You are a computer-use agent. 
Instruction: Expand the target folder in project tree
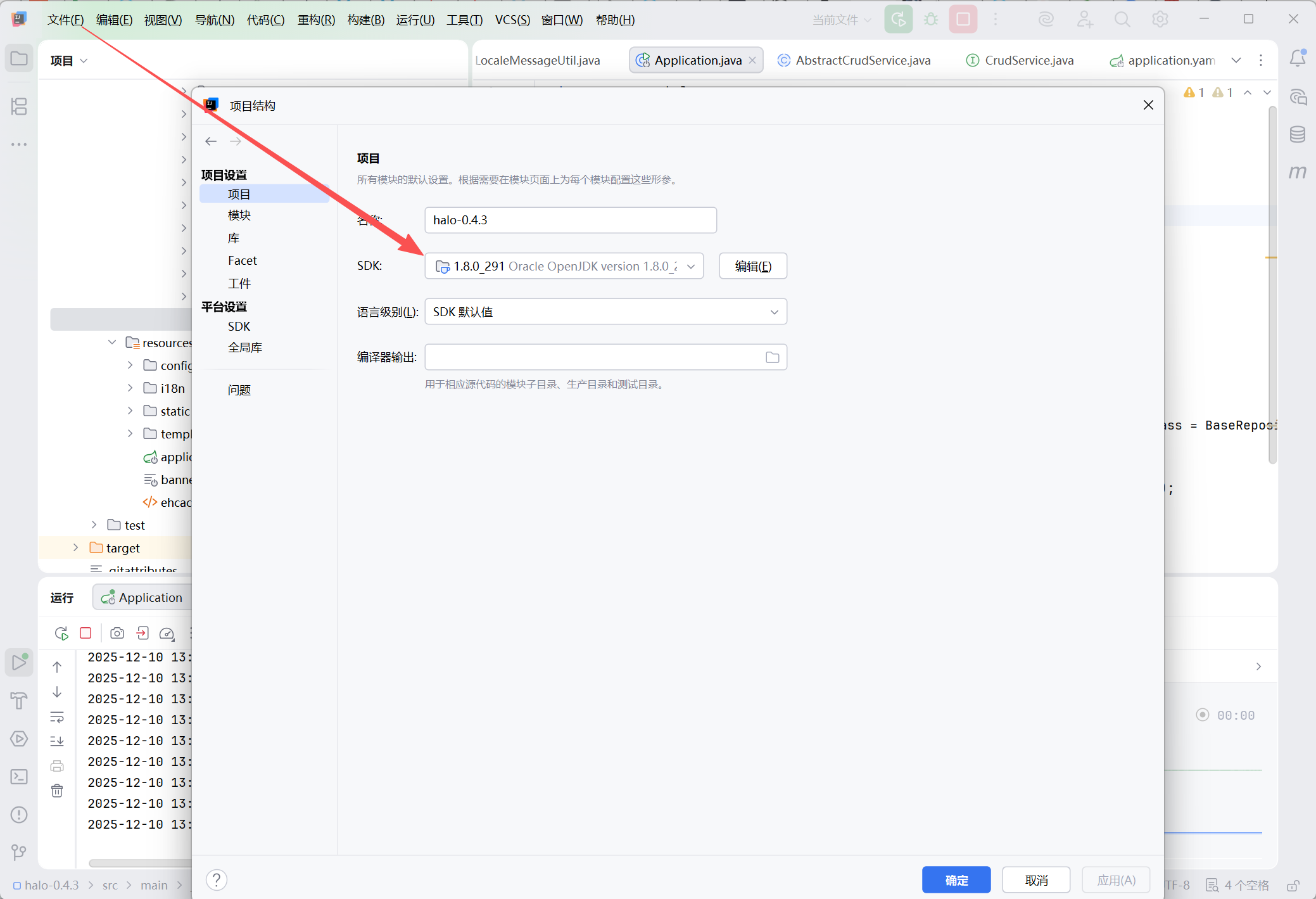pos(76,547)
